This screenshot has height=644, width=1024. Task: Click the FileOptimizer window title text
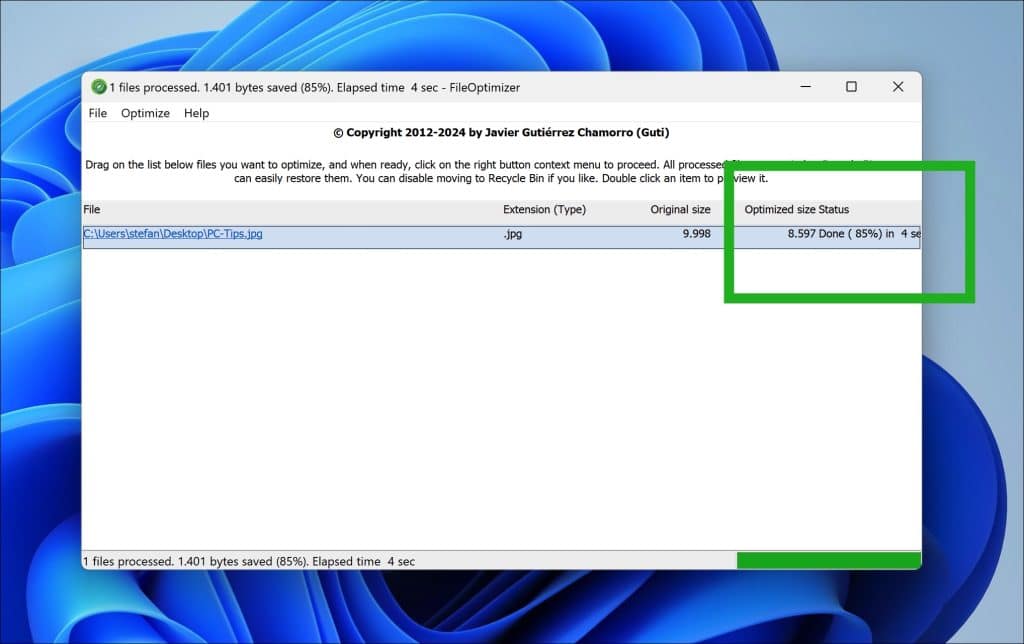pyautogui.click(x=315, y=88)
